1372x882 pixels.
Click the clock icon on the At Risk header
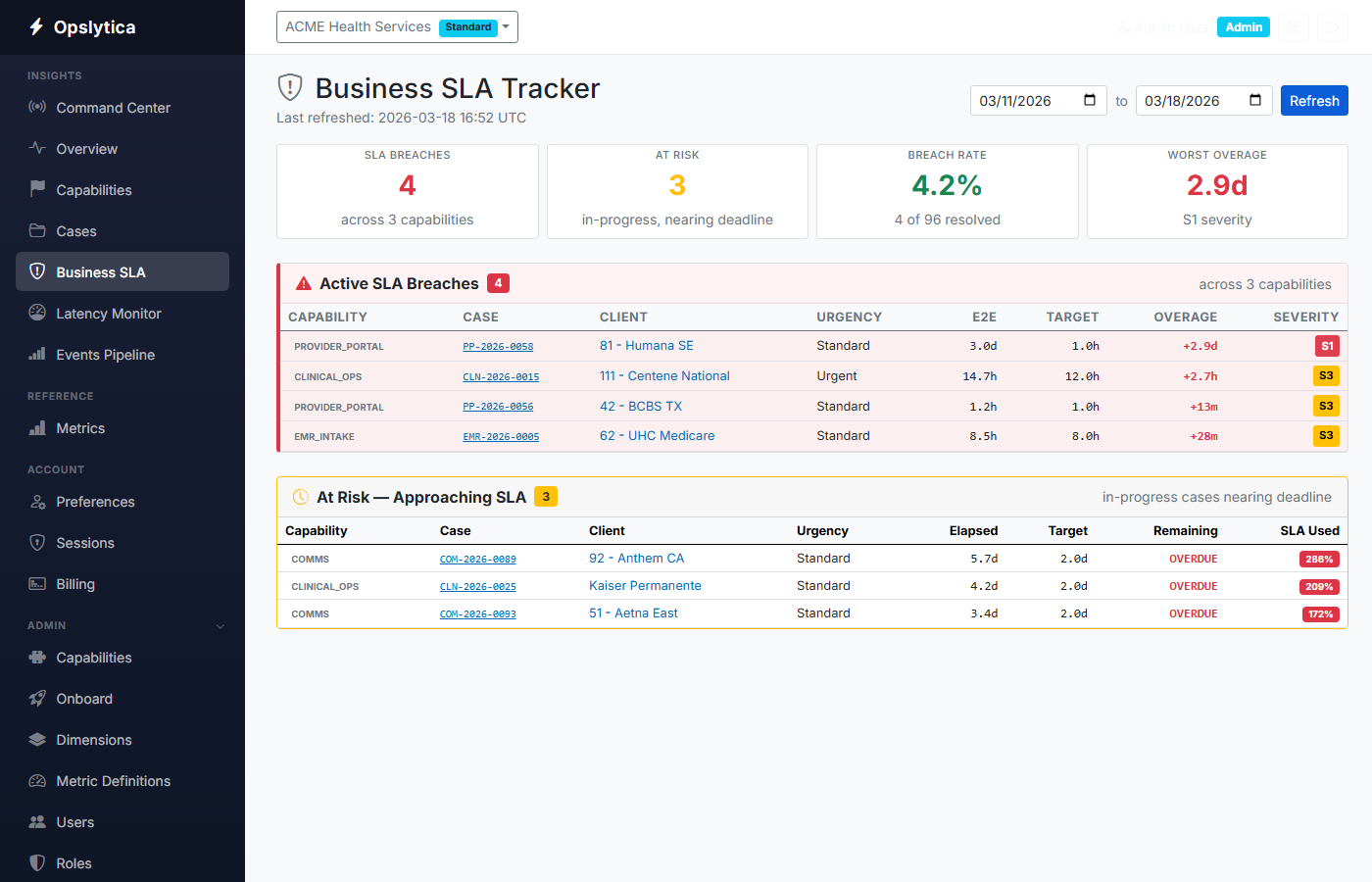pyautogui.click(x=300, y=497)
